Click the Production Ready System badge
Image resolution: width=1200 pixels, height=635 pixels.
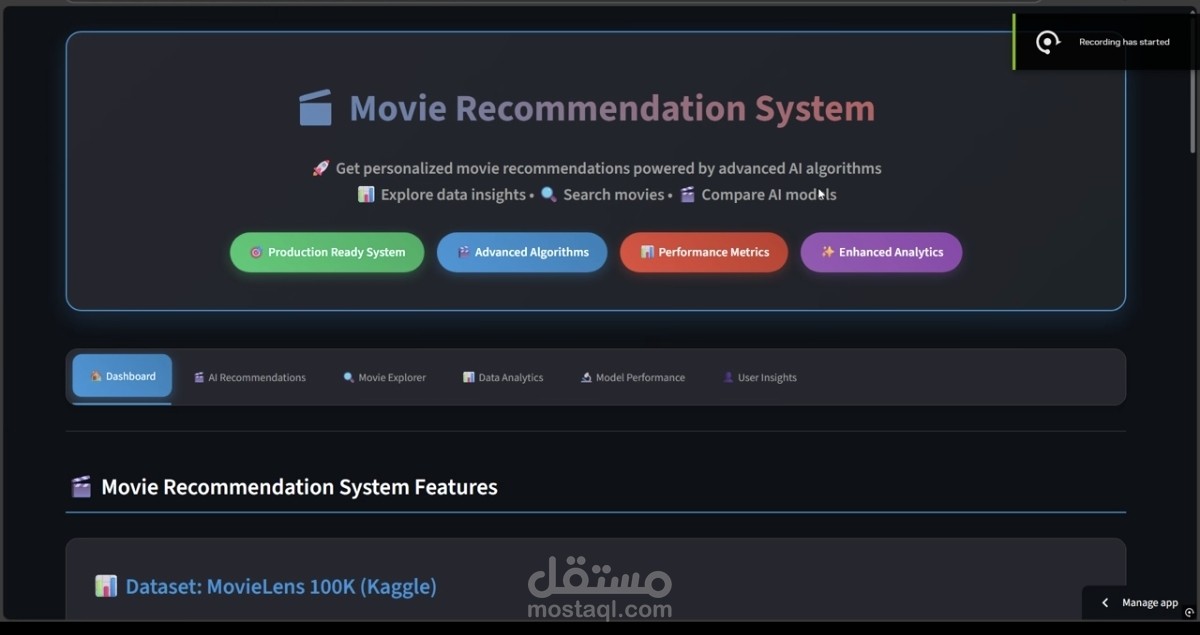[326, 252]
